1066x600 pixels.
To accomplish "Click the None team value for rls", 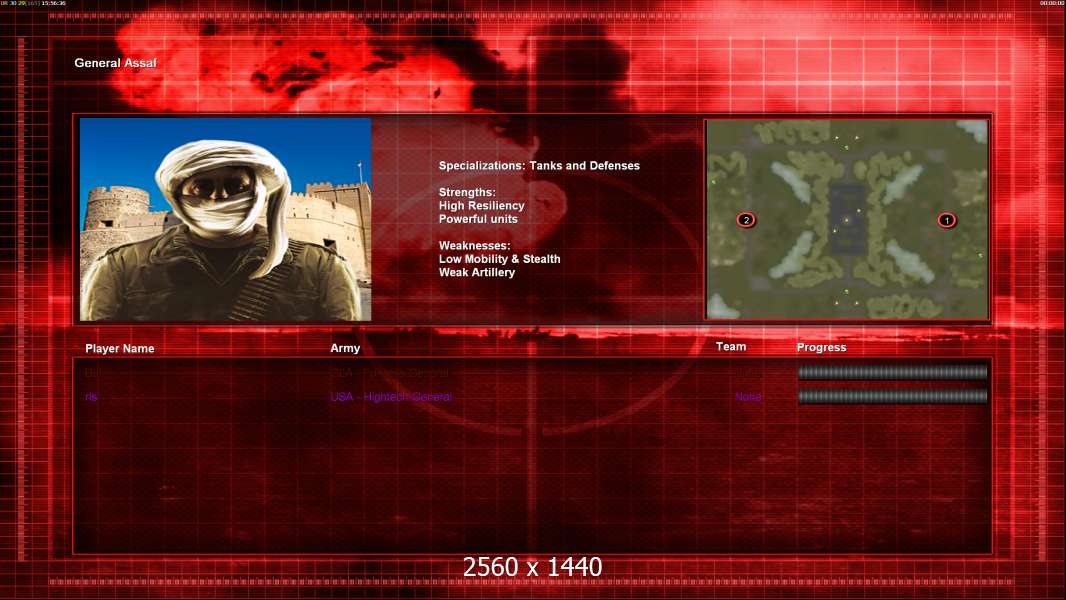I will coord(748,397).
